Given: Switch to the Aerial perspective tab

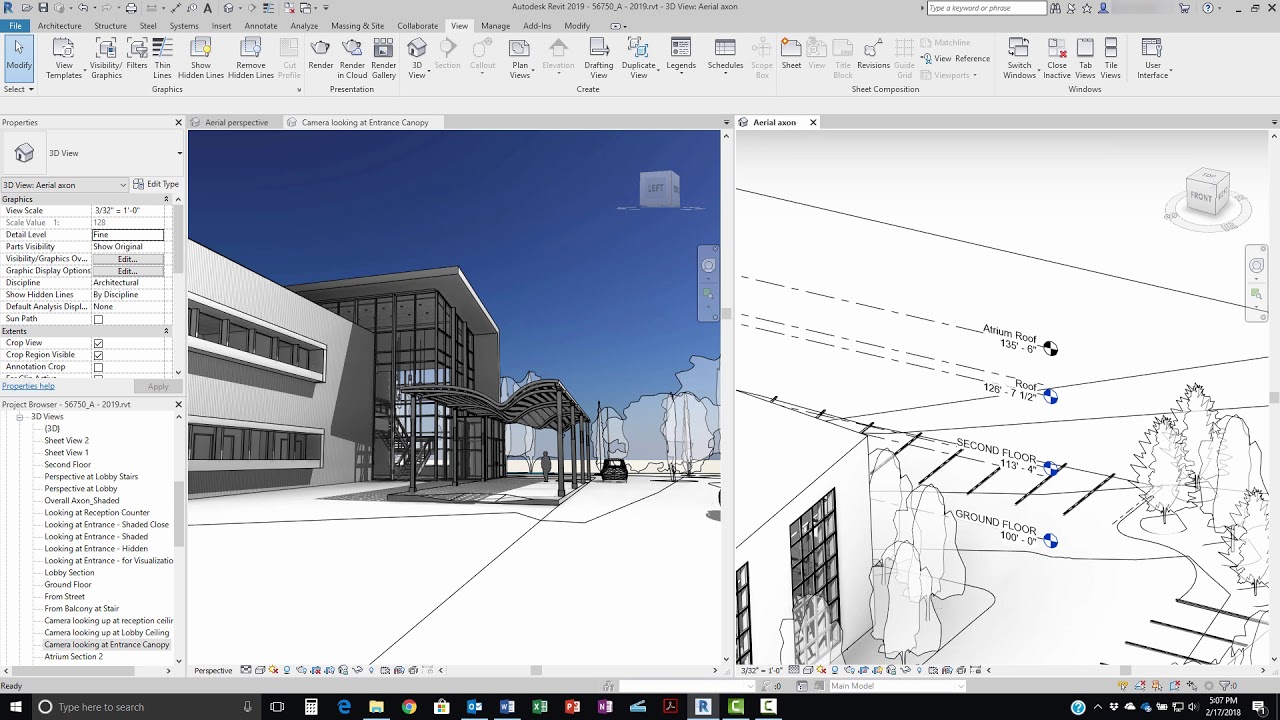Looking at the screenshot, I should tap(235, 122).
